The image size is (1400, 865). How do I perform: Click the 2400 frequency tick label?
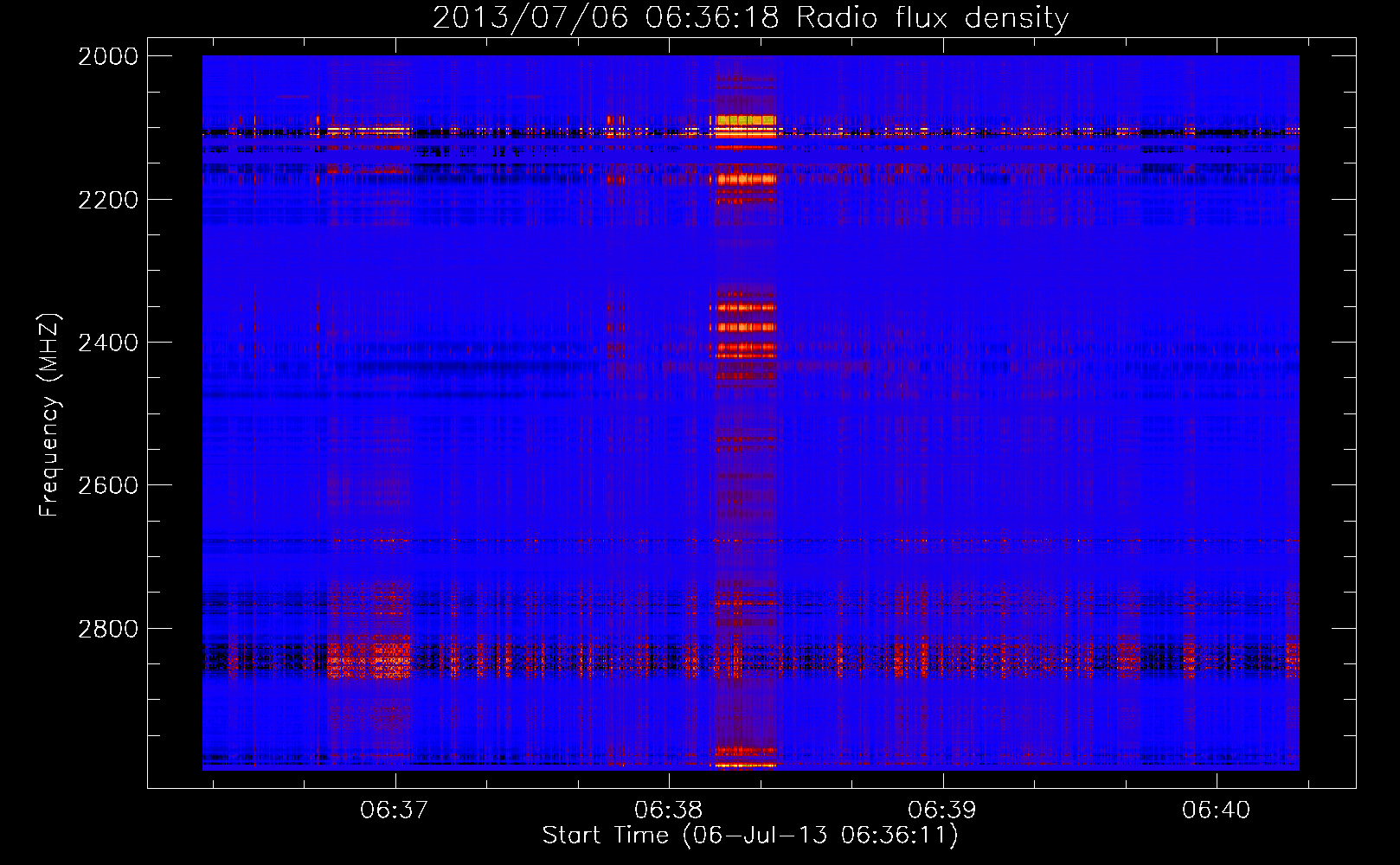[108, 343]
